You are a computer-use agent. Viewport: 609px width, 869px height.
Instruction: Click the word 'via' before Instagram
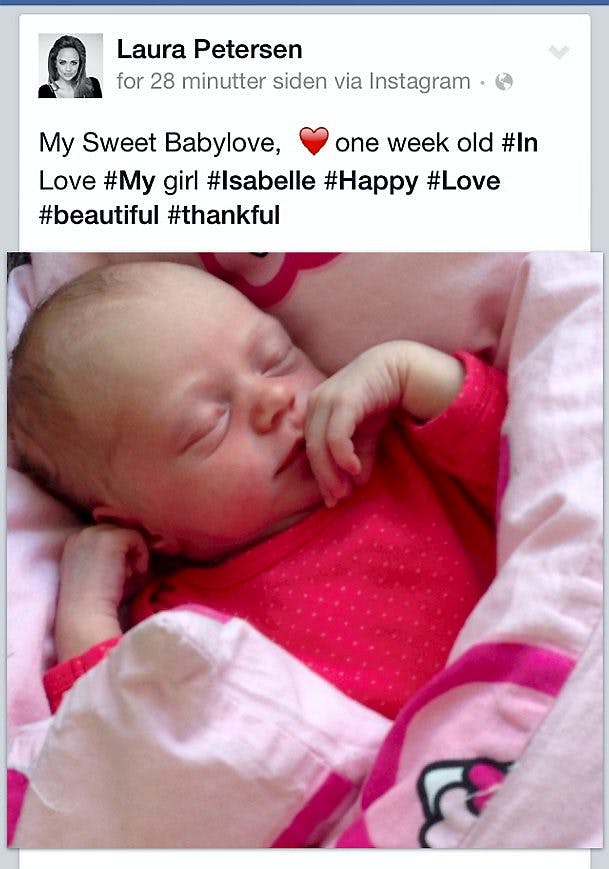click(349, 81)
